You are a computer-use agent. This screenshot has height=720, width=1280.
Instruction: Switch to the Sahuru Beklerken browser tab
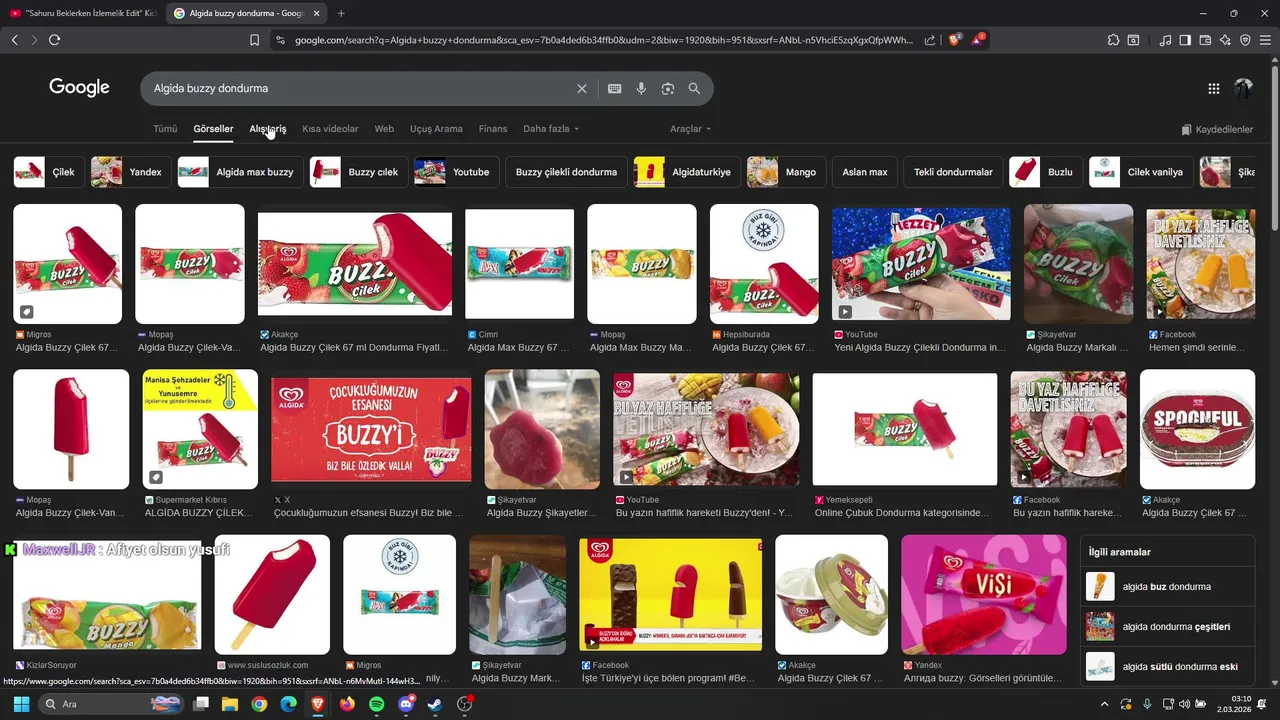[x=84, y=13]
